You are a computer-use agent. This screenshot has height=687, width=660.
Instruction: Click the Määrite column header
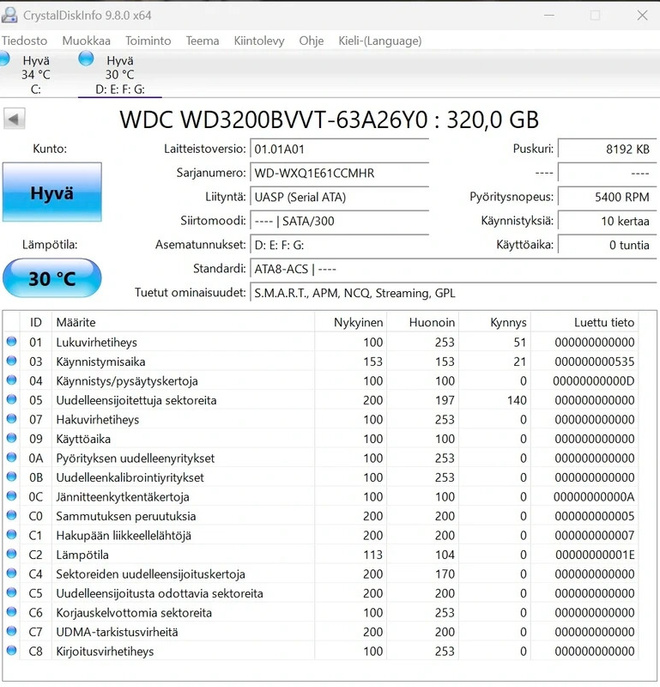click(x=183, y=322)
